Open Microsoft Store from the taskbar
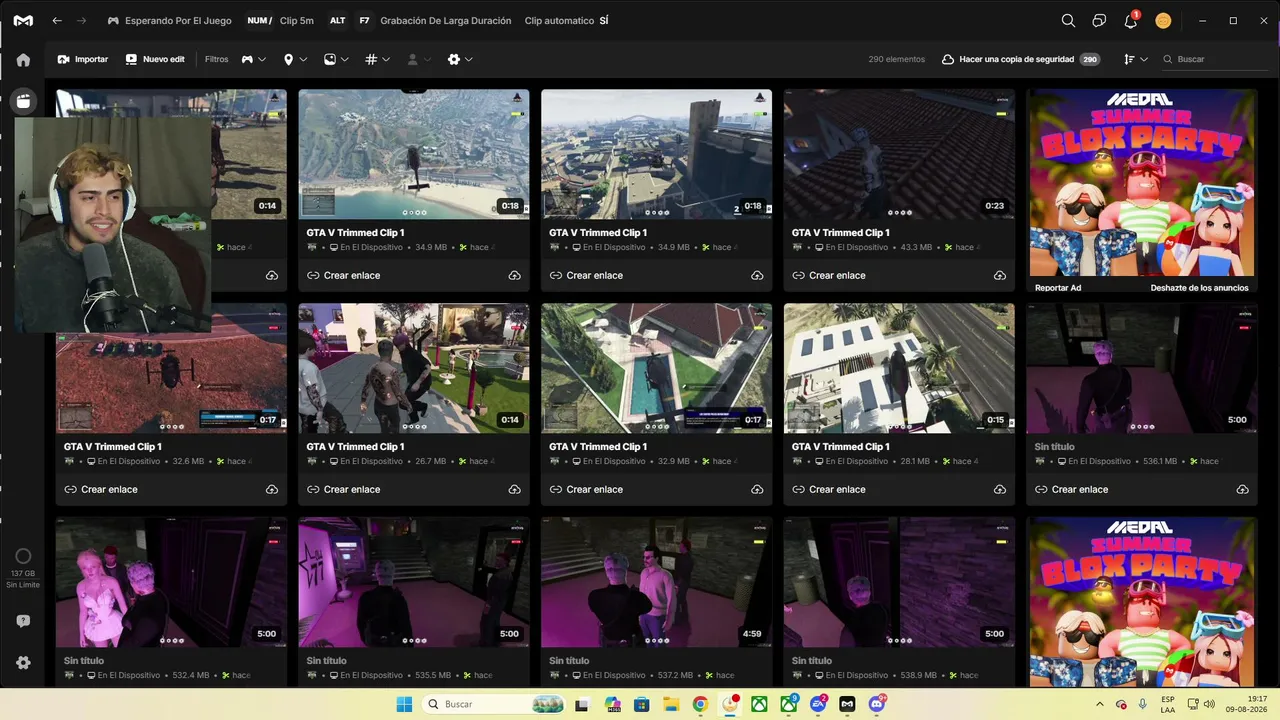The width and height of the screenshot is (1280, 720). click(x=641, y=704)
